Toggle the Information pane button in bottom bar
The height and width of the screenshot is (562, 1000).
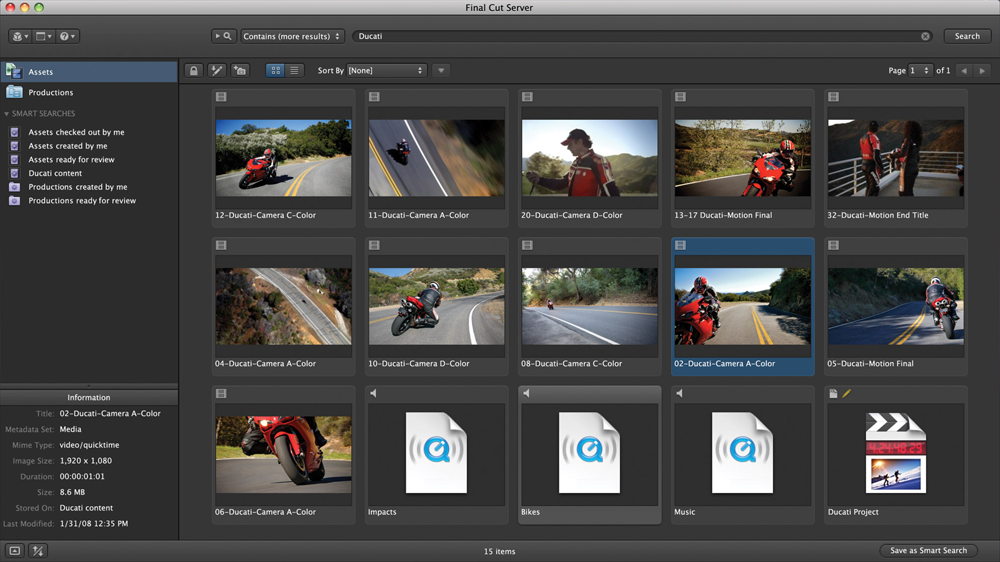pyautogui.click(x=15, y=551)
